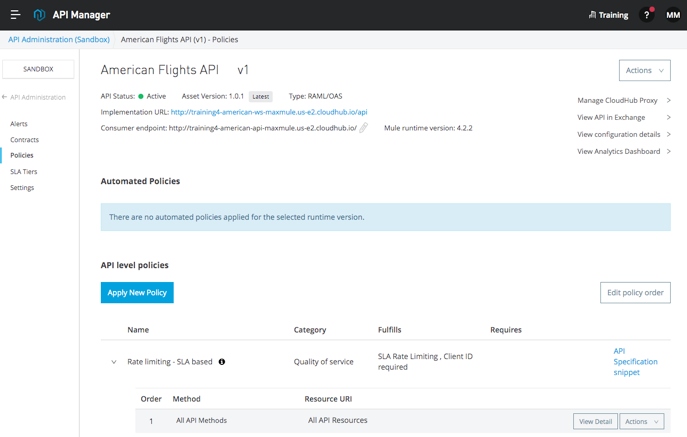The width and height of the screenshot is (687, 437).
Task: Open the Training link
Action: (608, 15)
